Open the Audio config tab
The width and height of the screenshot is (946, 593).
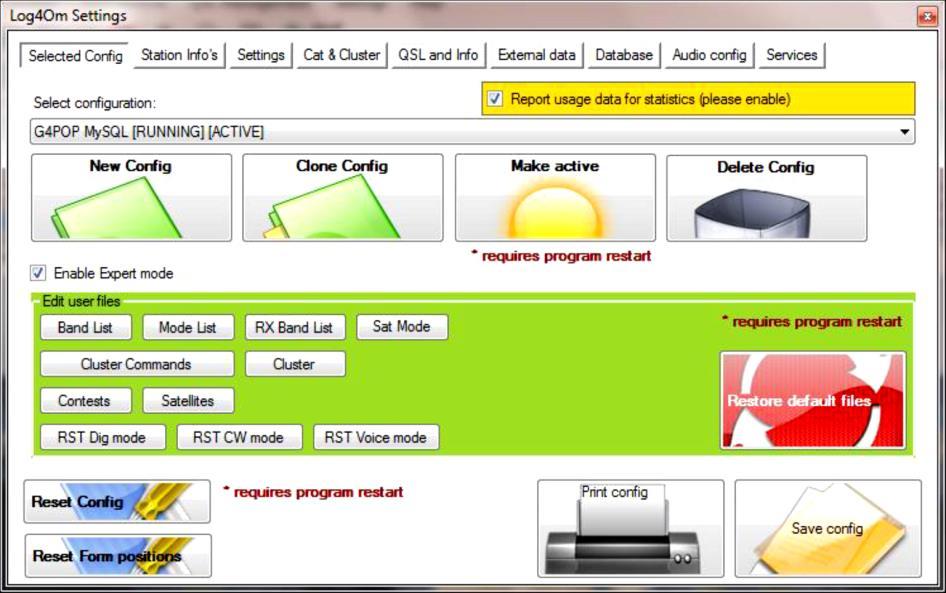tap(710, 55)
